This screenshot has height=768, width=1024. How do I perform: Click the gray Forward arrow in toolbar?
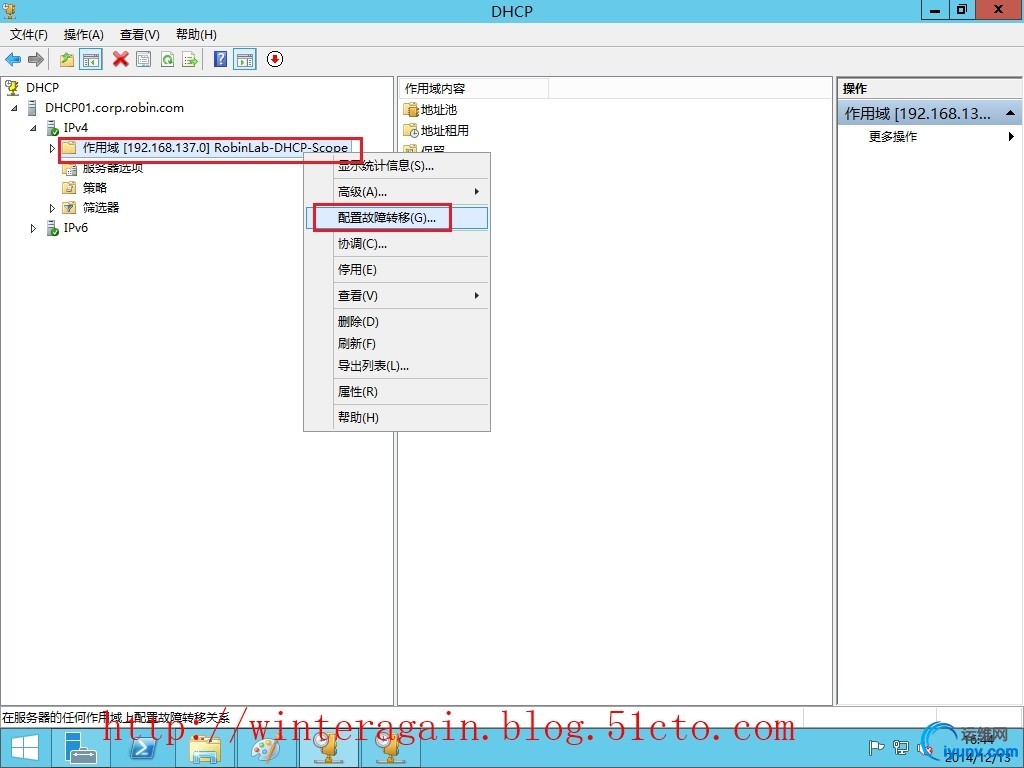(x=36, y=59)
